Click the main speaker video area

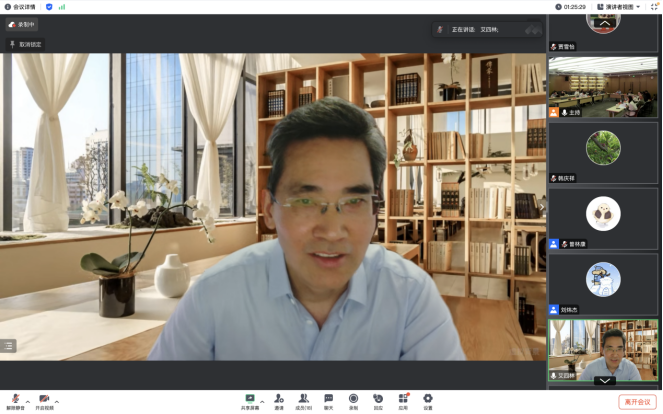click(273, 207)
